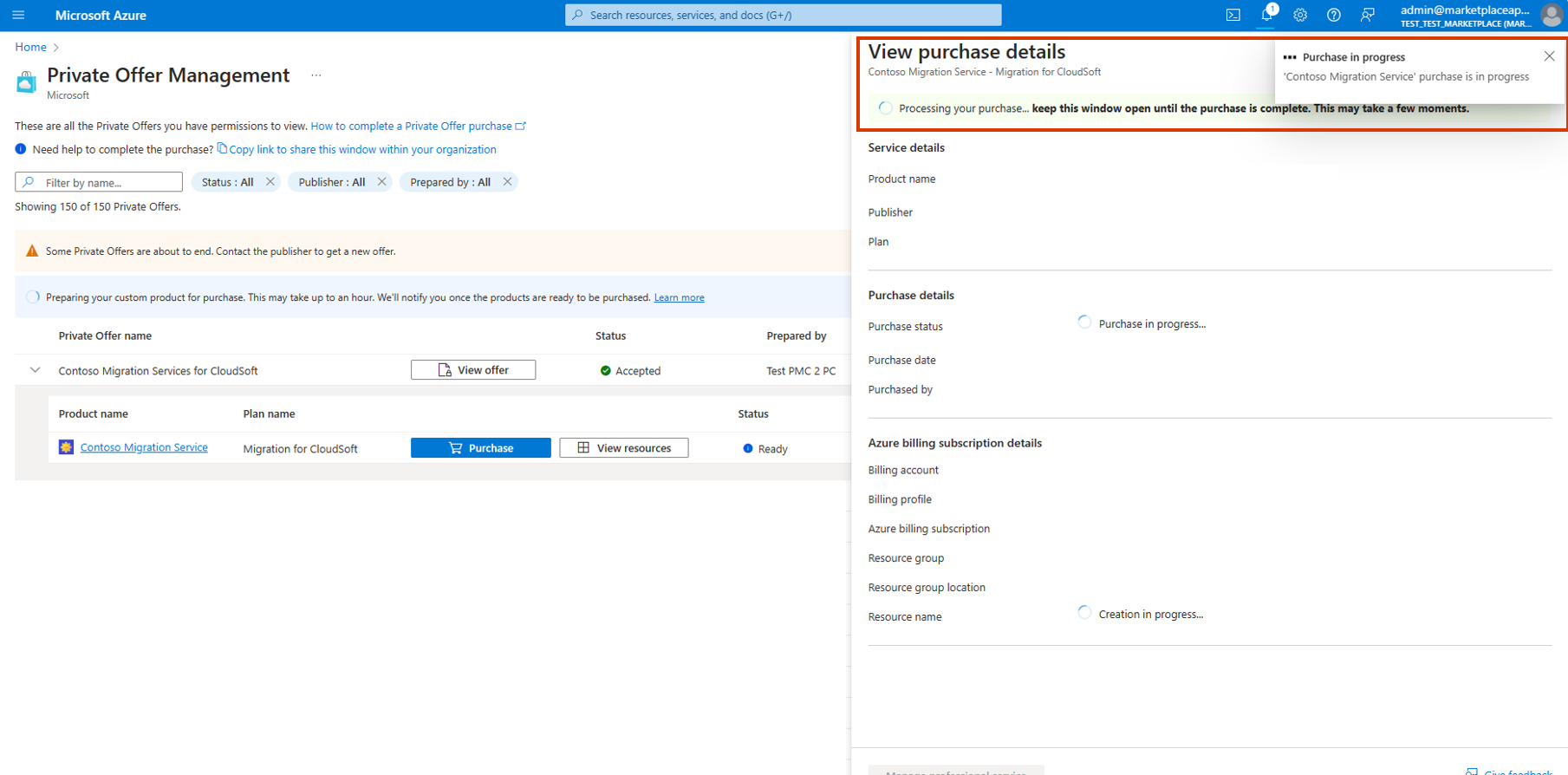Remove the Status filter
Screen dimensions: 1568x775
270,182
